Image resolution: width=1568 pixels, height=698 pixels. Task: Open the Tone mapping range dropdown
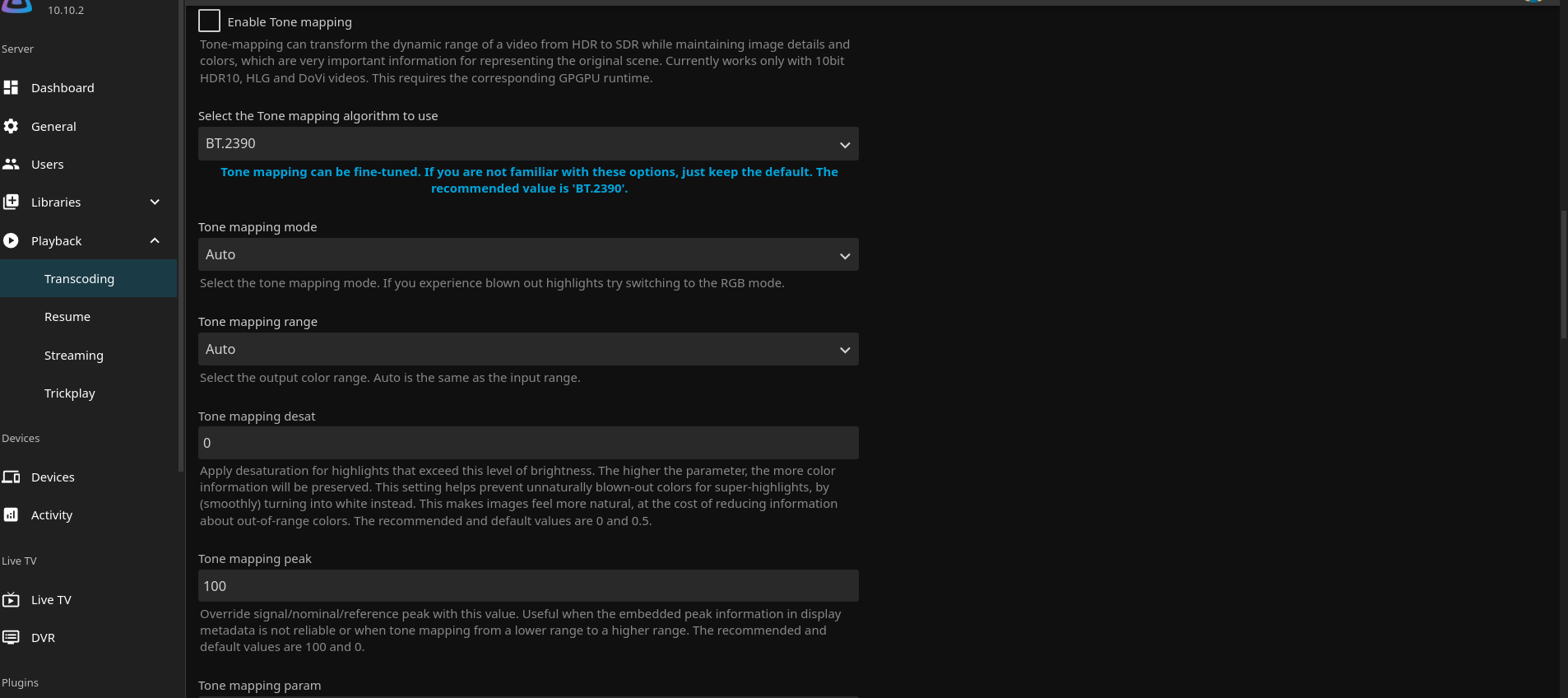527,349
